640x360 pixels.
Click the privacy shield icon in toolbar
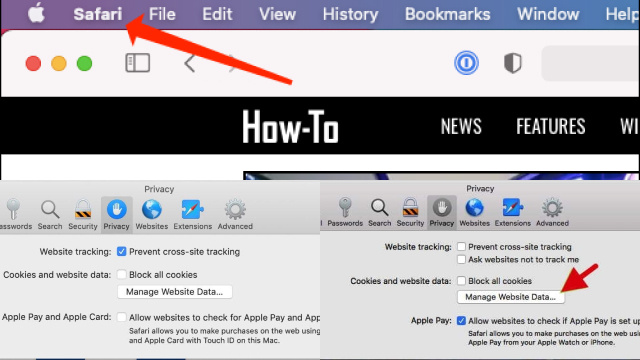tap(513, 63)
